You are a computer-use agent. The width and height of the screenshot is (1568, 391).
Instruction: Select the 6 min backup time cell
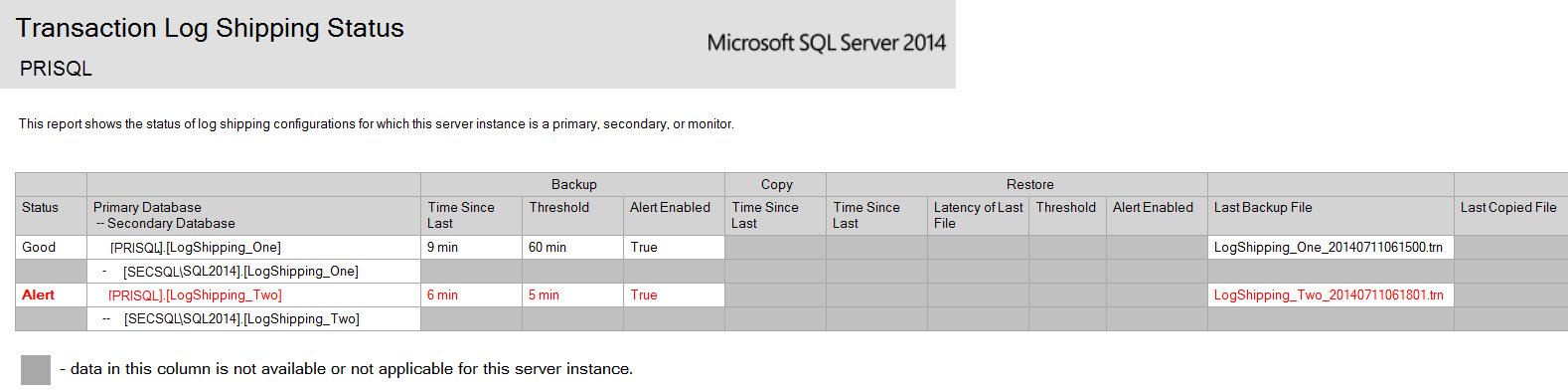coord(471,294)
